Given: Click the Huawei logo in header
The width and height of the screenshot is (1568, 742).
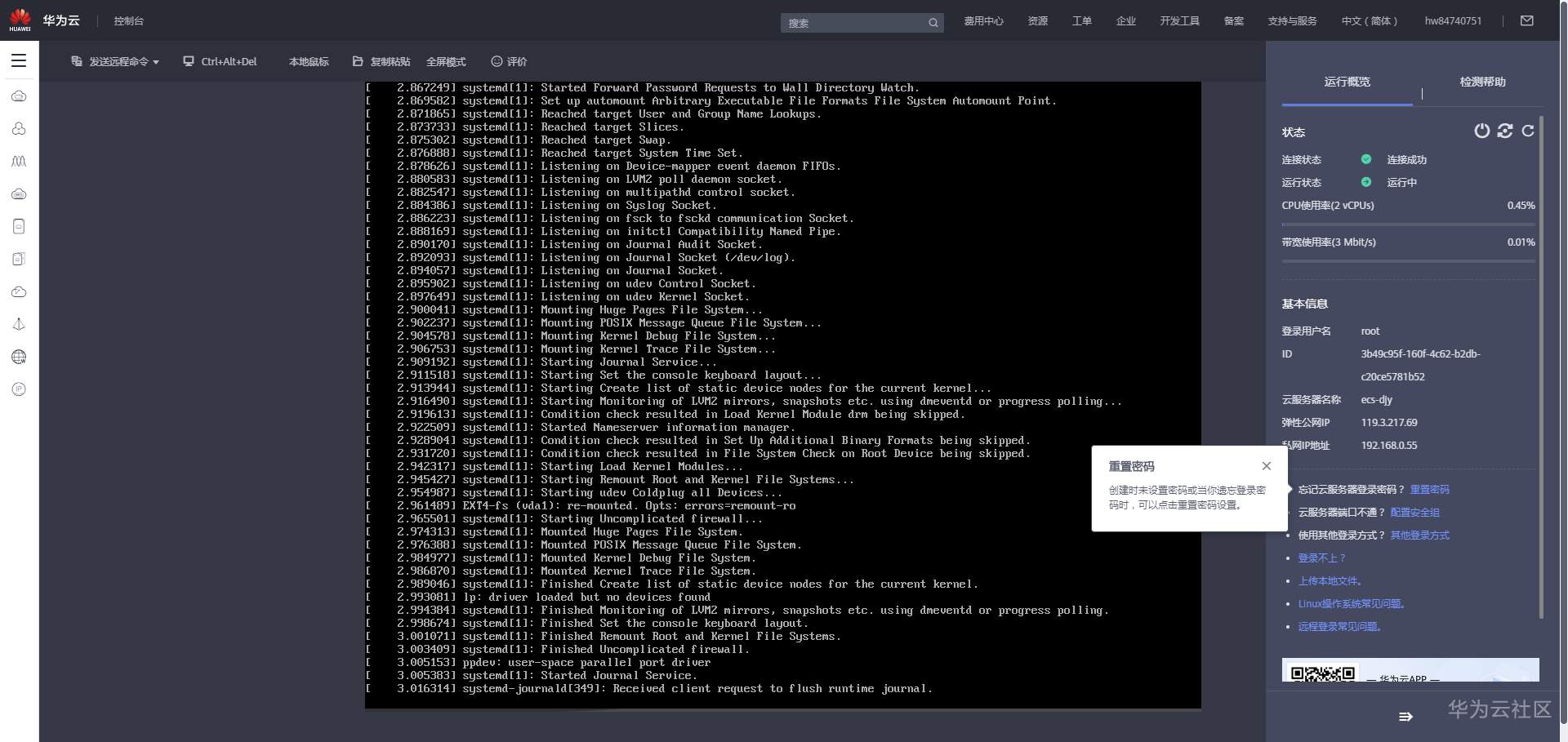Looking at the screenshot, I should [x=20, y=20].
